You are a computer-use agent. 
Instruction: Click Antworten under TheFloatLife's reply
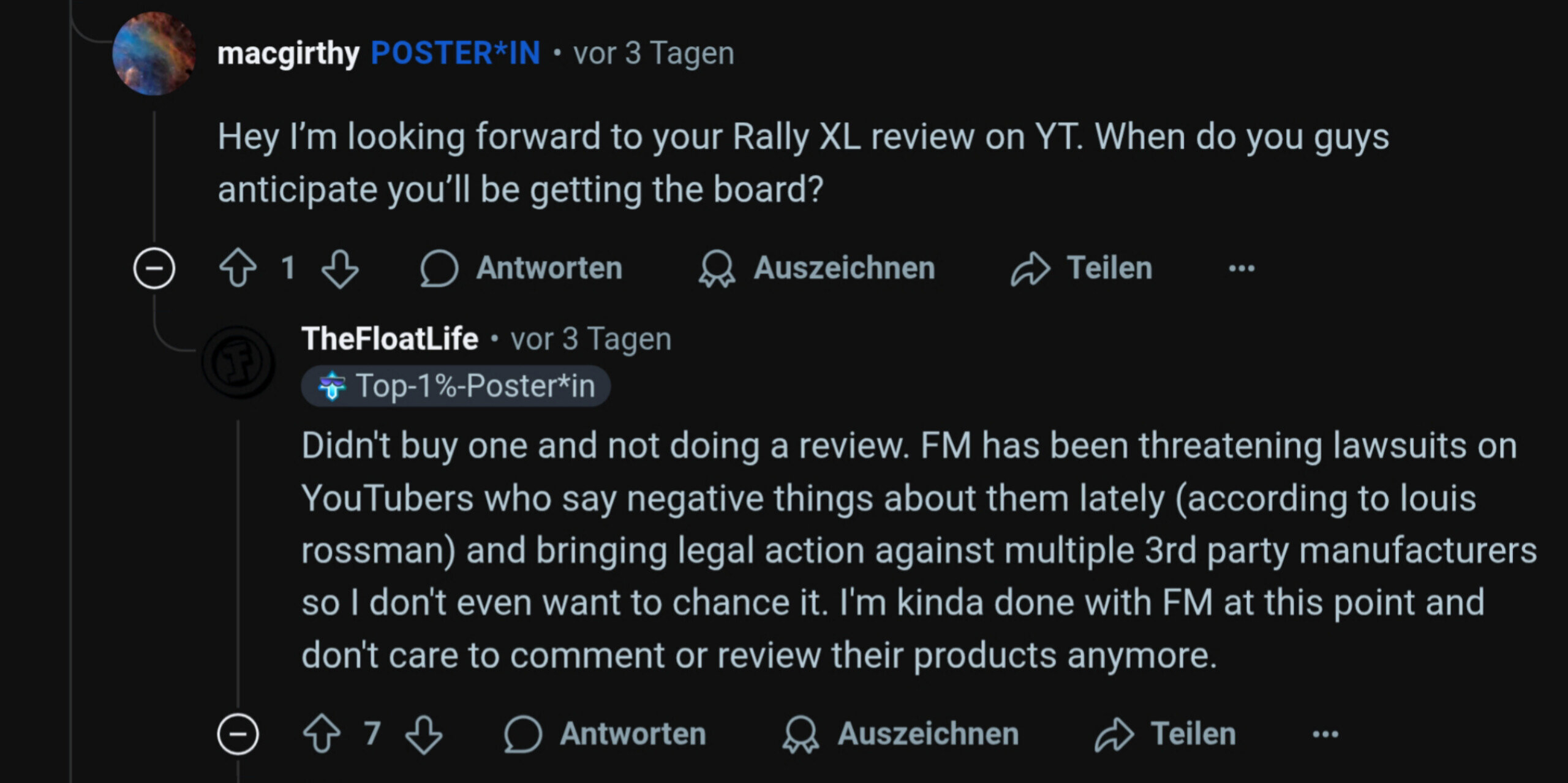(633, 733)
